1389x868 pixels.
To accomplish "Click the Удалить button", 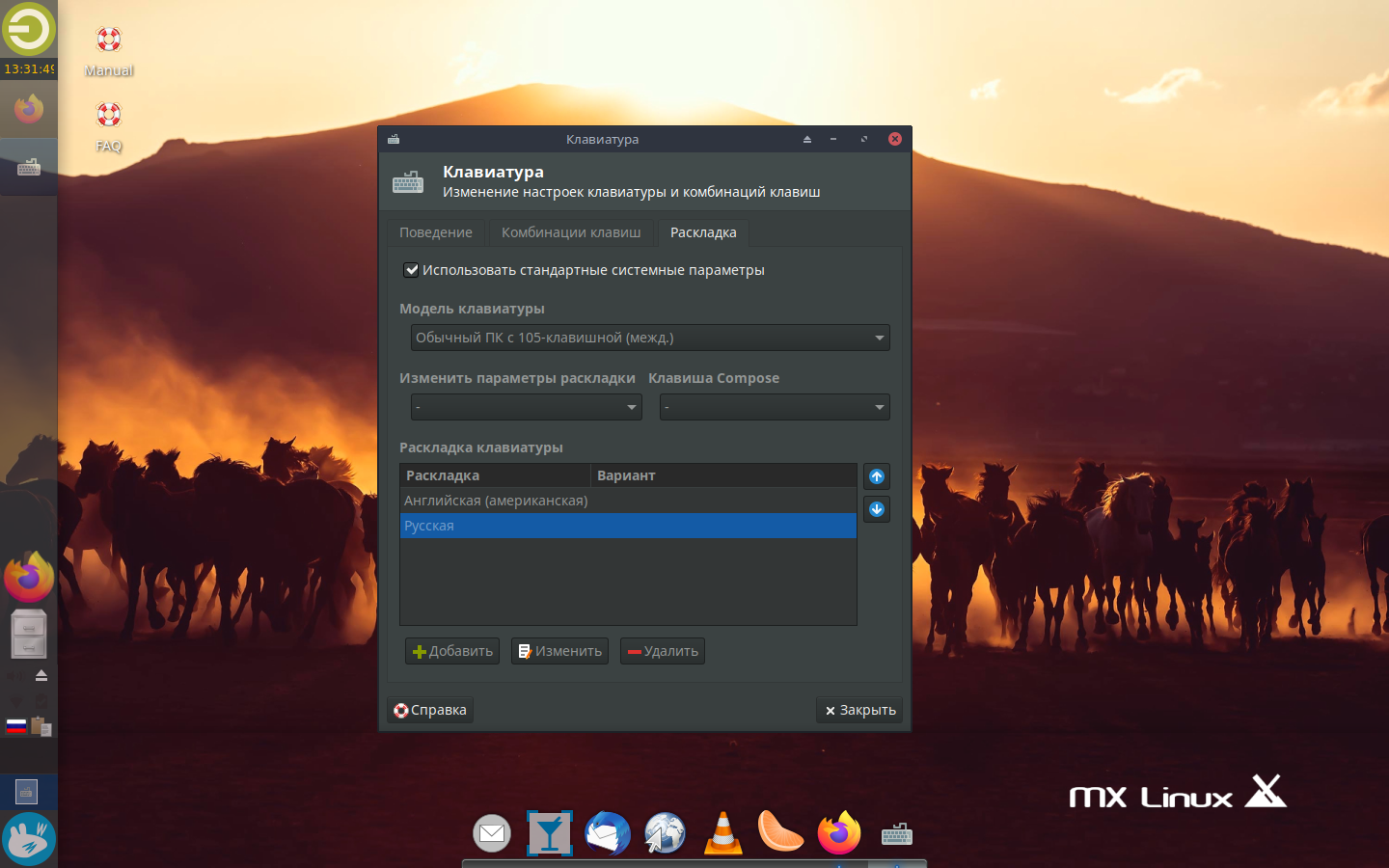I will [663, 651].
